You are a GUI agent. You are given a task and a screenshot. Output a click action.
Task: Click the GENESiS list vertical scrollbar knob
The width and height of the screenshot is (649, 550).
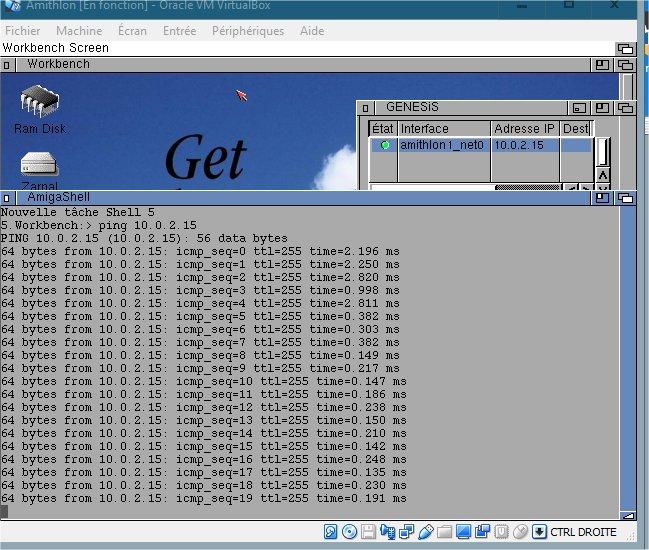pyautogui.click(x=603, y=152)
